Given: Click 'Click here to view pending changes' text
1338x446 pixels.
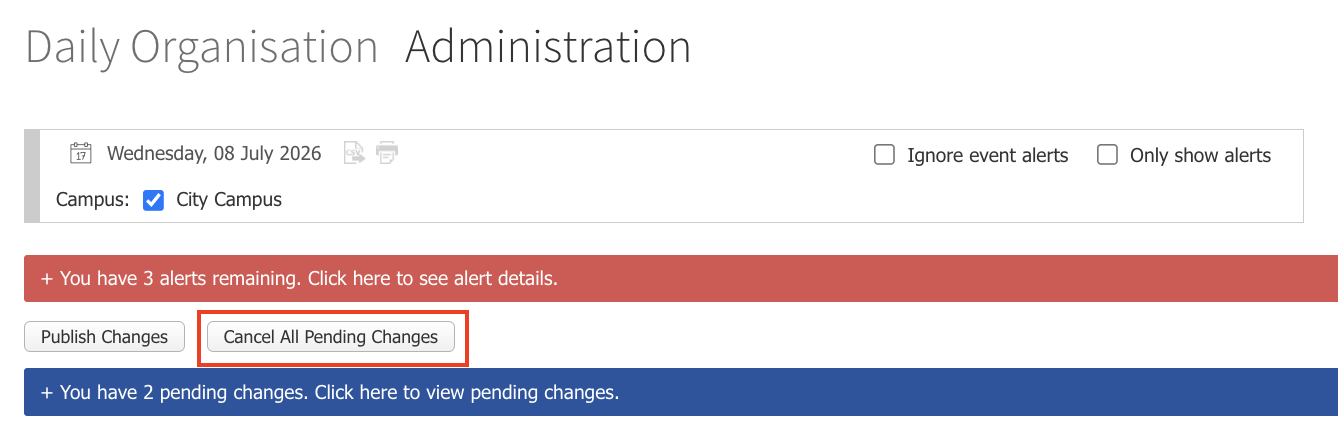Looking at the screenshot, I should [x=467, y=392].
